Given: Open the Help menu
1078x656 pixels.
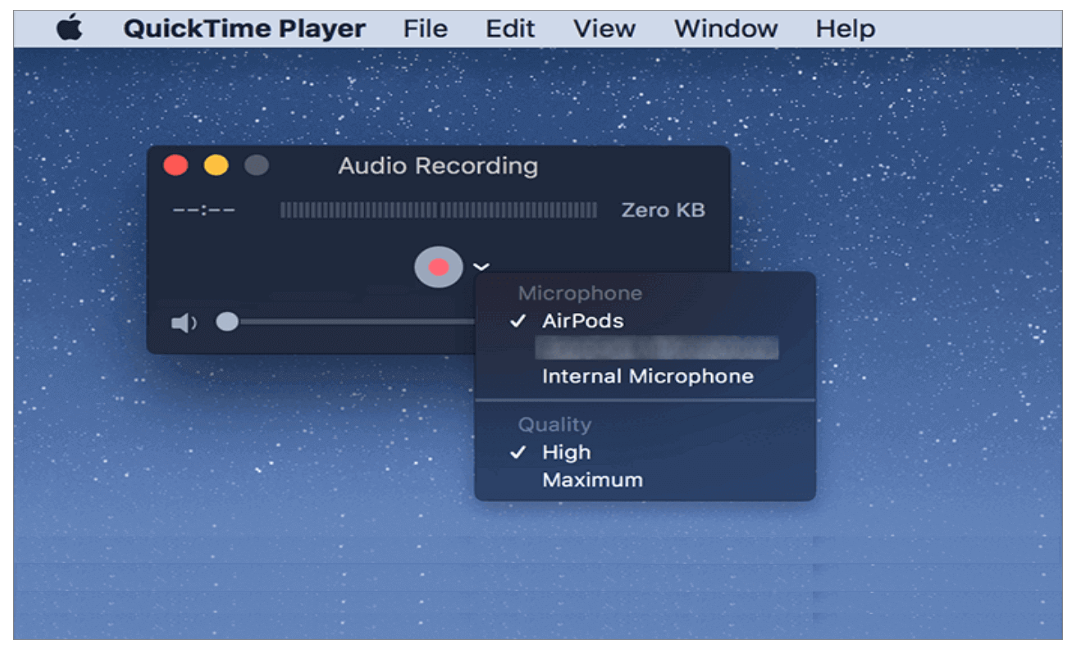Looking at the screenshot, I should [x=845, y=29].
